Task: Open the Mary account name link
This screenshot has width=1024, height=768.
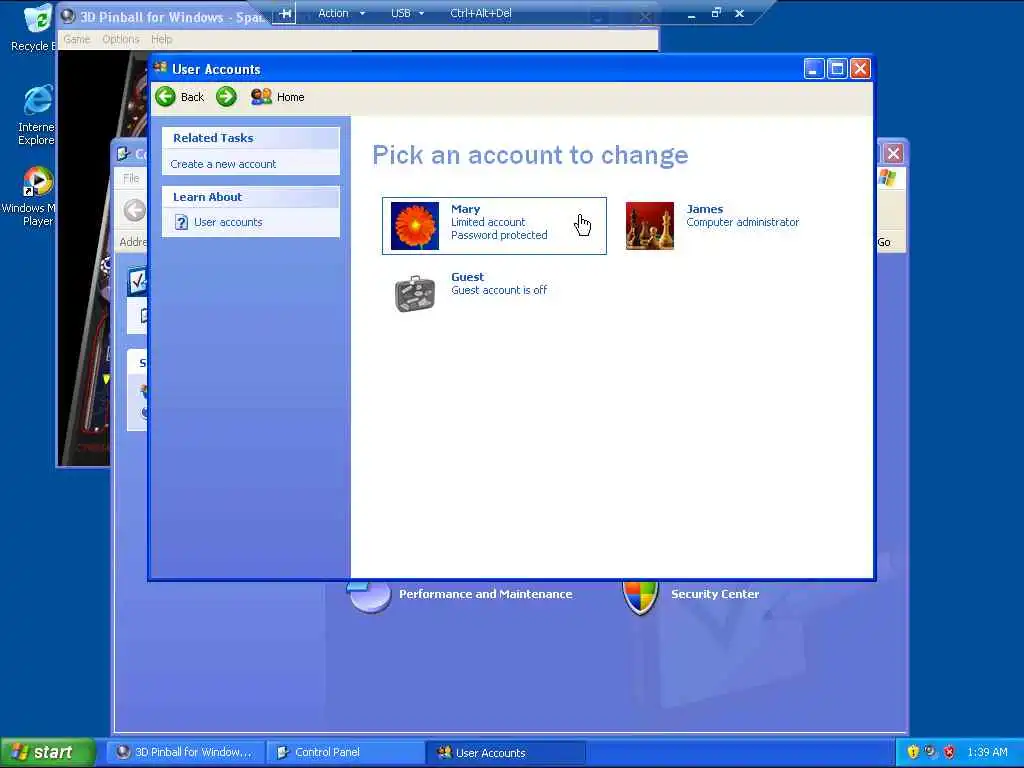Action: (x=466, y=209)
